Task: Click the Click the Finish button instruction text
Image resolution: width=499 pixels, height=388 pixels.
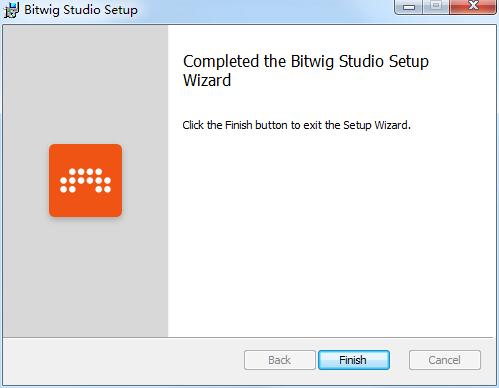Action: coord(296,125)
